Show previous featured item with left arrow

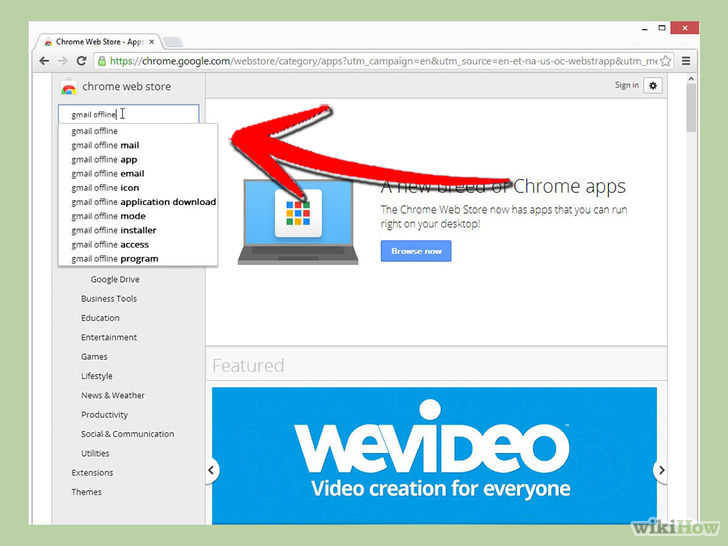pos(211,470)
